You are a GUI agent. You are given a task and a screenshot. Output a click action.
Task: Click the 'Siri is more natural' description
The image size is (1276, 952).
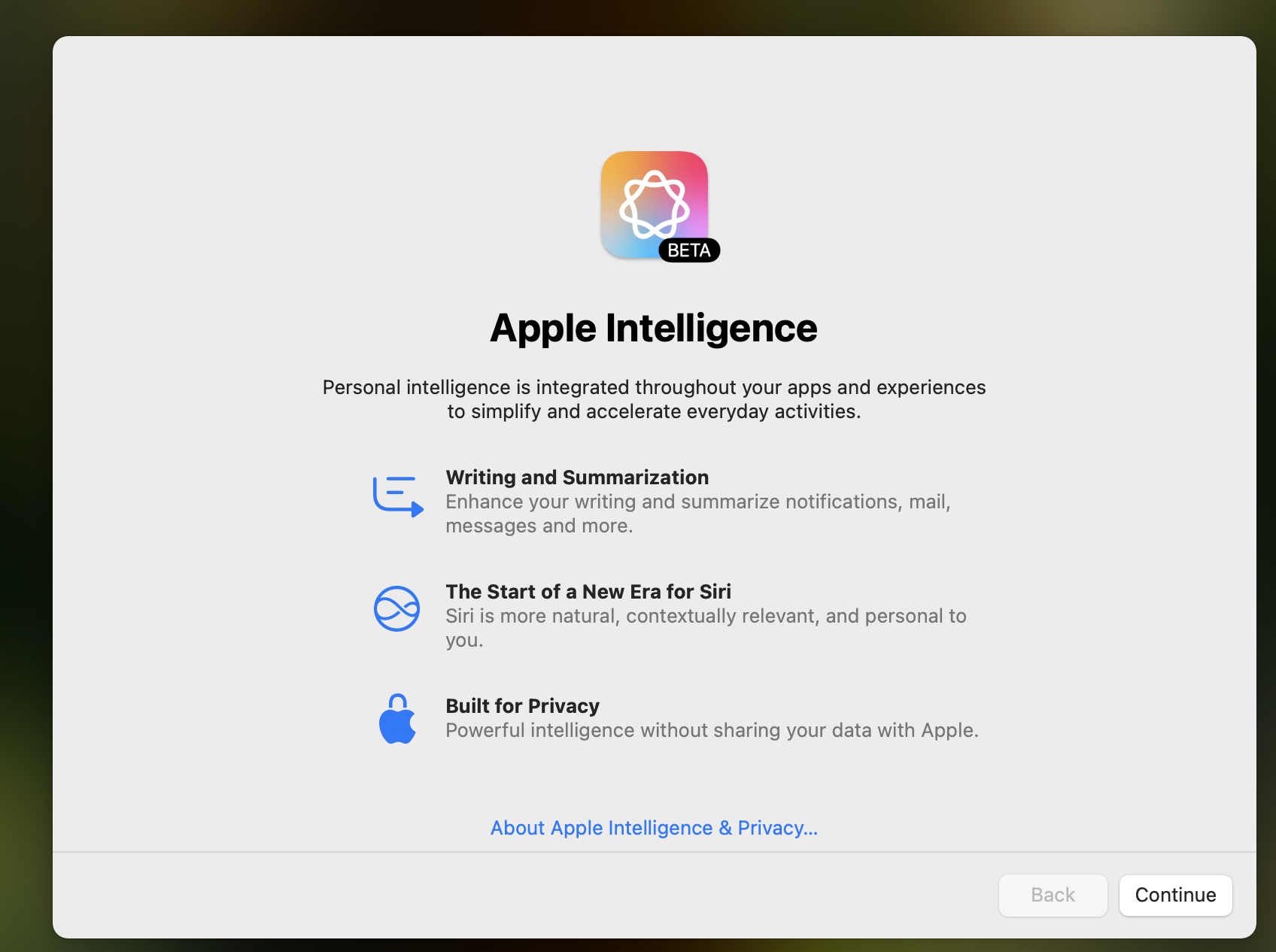click(x=705, y=617)
